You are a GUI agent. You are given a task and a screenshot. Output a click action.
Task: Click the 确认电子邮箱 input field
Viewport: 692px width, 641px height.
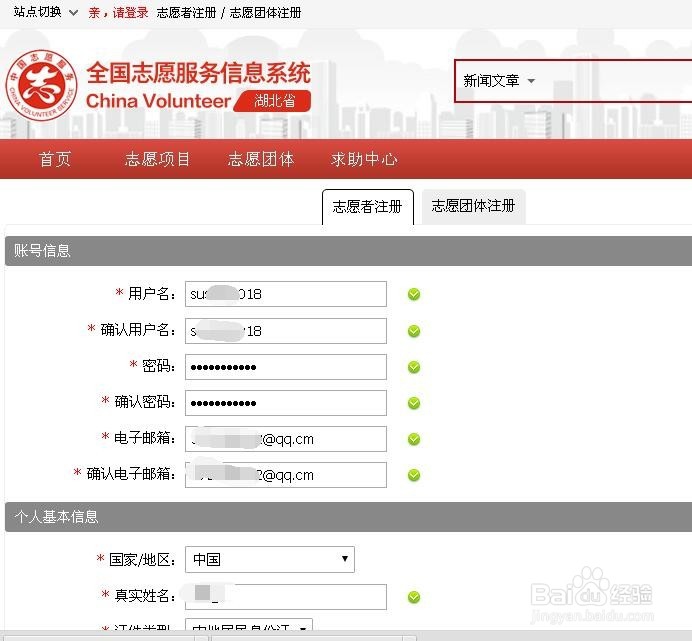pos(286,475)
